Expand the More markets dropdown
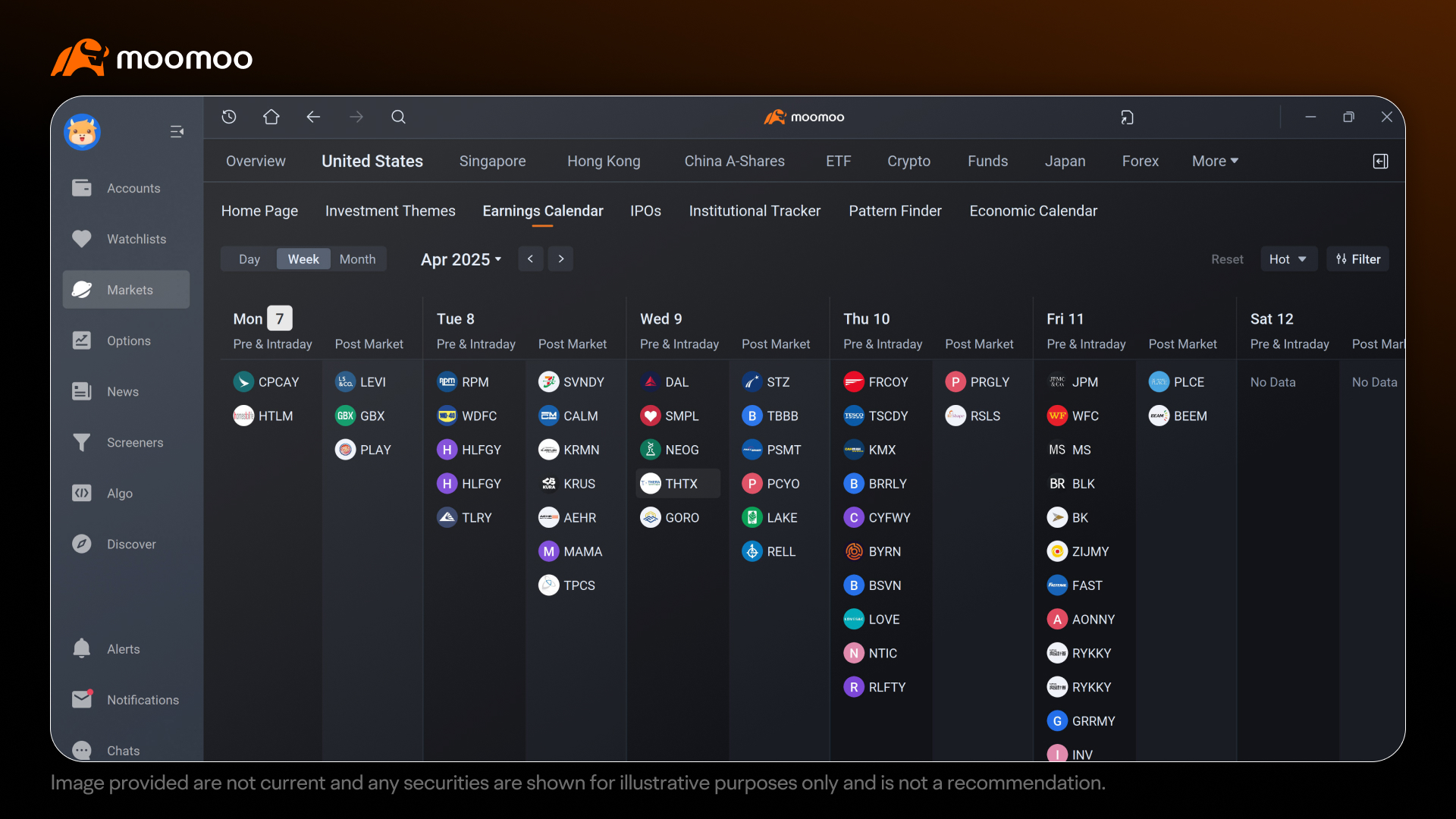The image size is (1456, 819). 1215,161
